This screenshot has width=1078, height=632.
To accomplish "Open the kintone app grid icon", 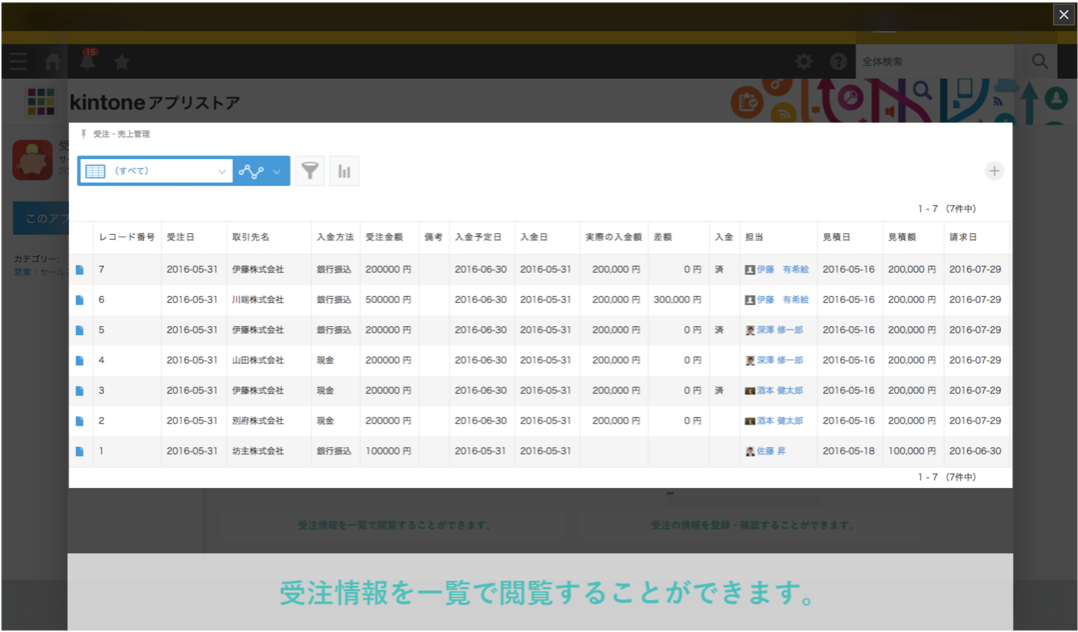I will click(x=41, y=101).
